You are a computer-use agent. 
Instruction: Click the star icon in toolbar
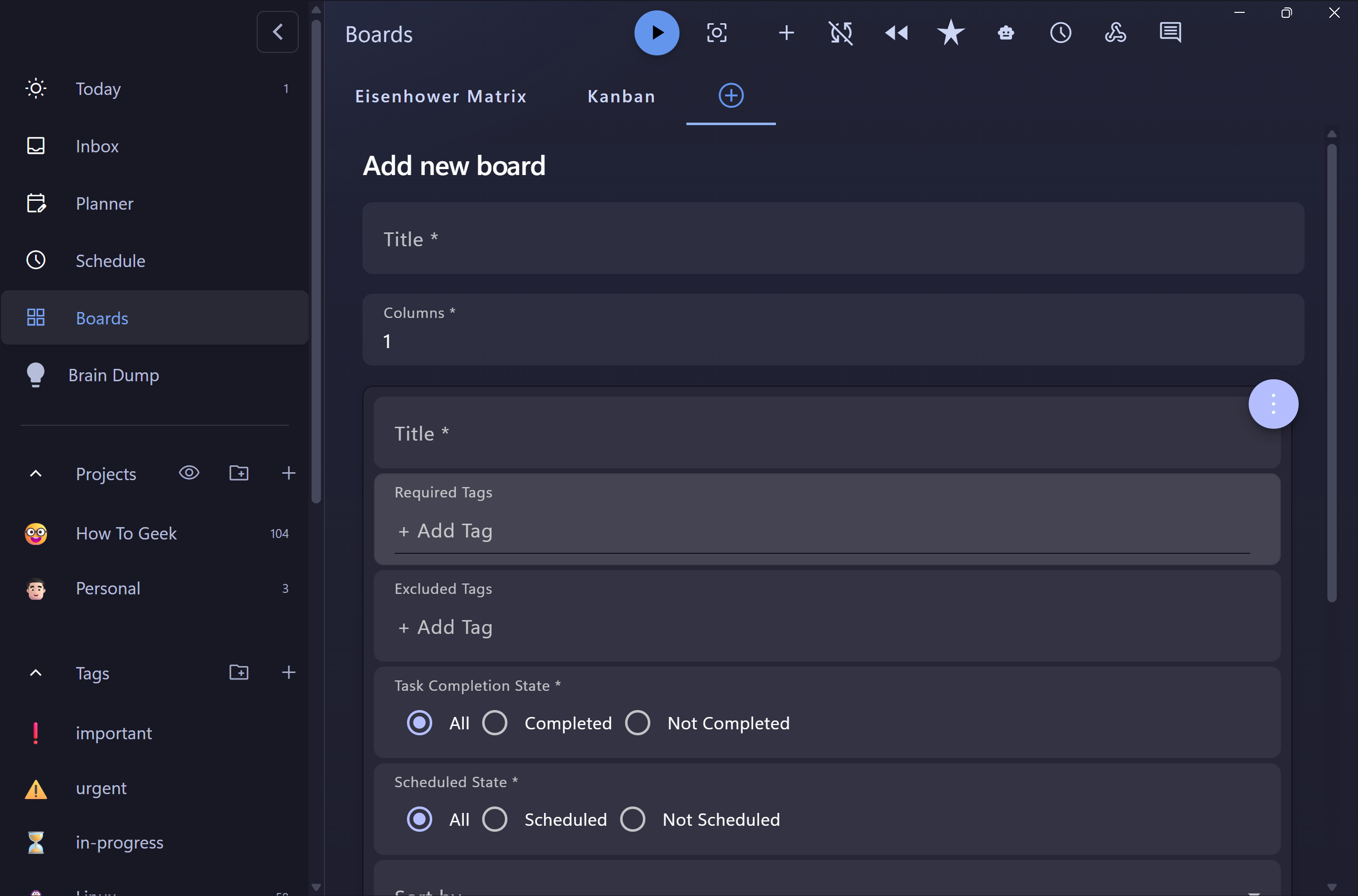[951, 33]
